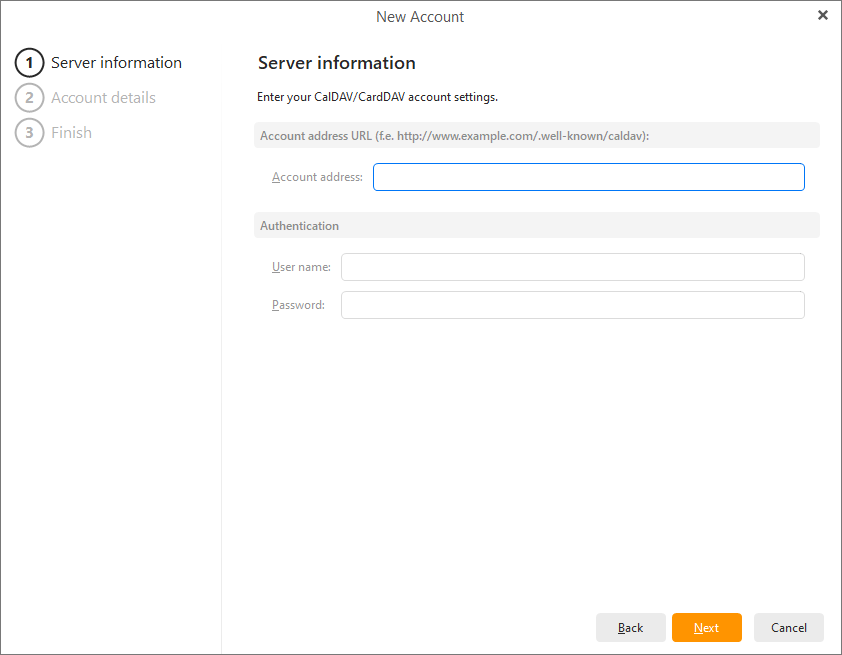Select the 'Account details' wizard step label
Viewport: 842px width, 655px height.
click(x=103, y=98)
